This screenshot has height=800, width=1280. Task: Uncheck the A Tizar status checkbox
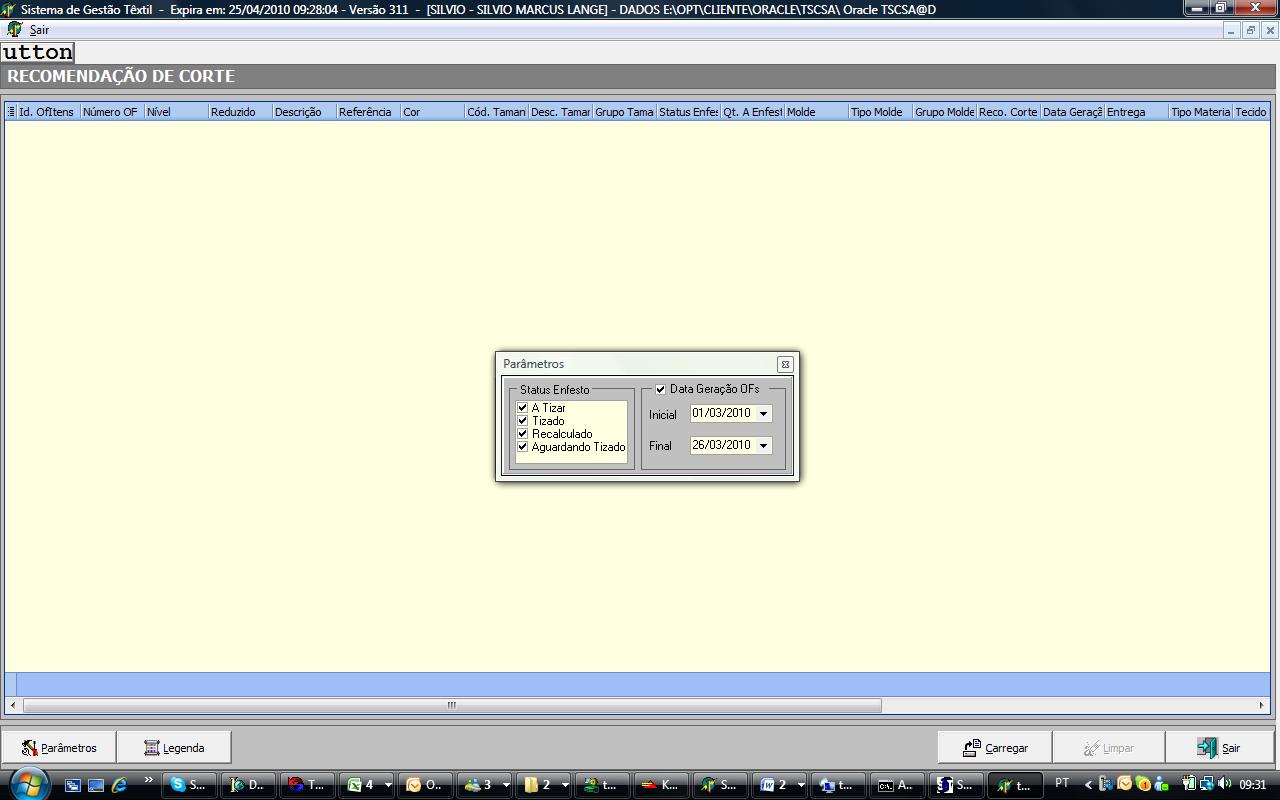(x=522, y=408)
